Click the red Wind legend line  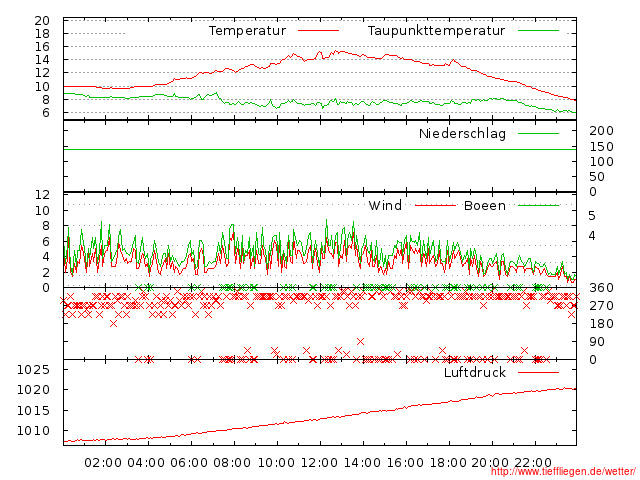point(435,205)
